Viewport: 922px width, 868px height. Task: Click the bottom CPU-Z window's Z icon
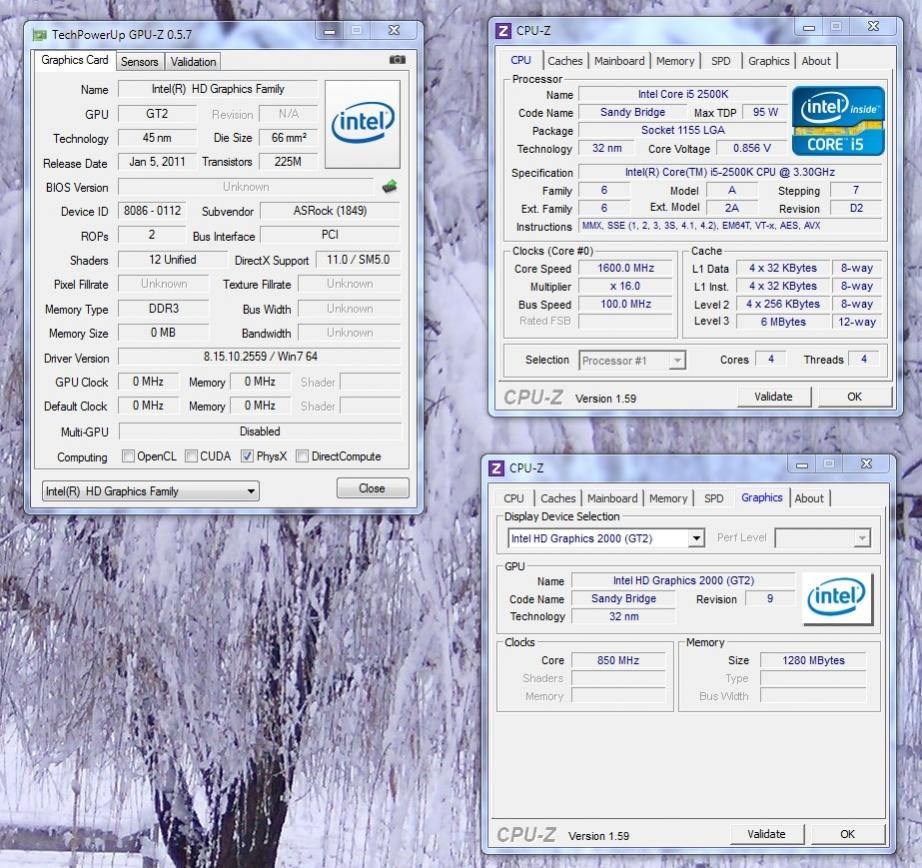point(496,468)
